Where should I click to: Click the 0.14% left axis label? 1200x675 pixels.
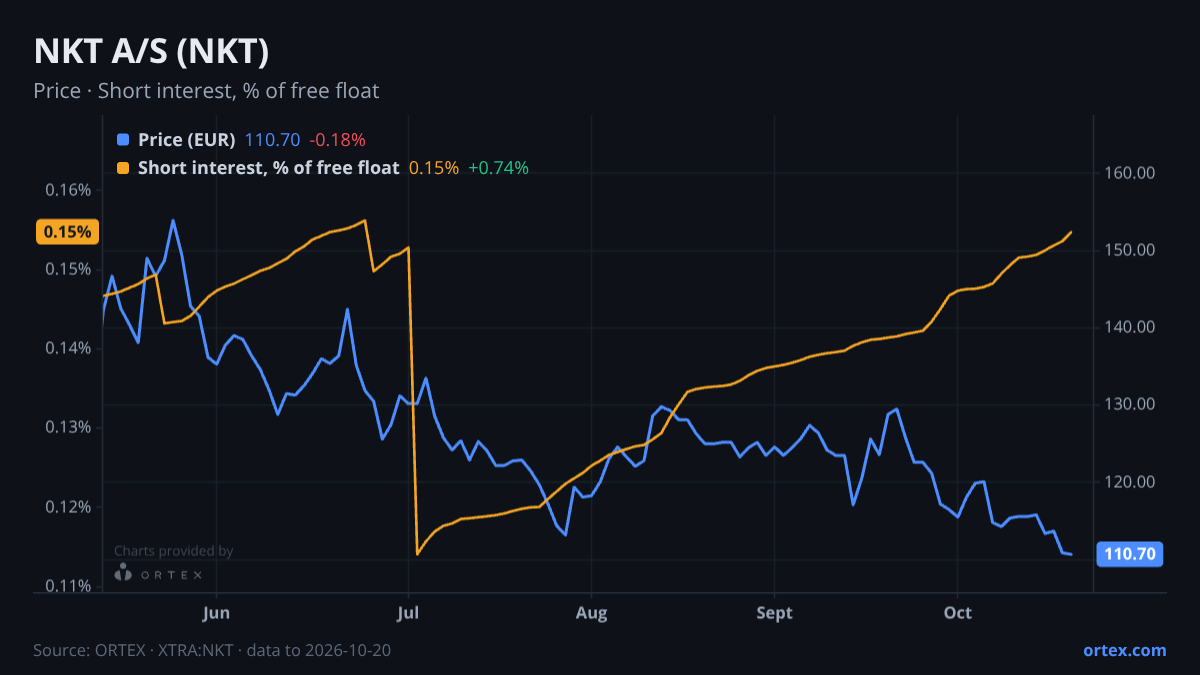(x=68, y=348)
